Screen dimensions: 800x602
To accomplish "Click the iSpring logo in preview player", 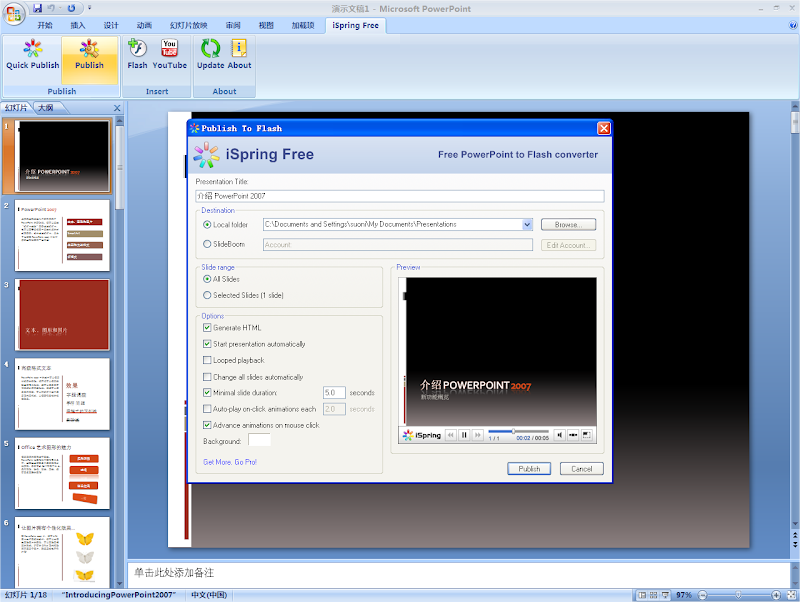I will point(421,435).
